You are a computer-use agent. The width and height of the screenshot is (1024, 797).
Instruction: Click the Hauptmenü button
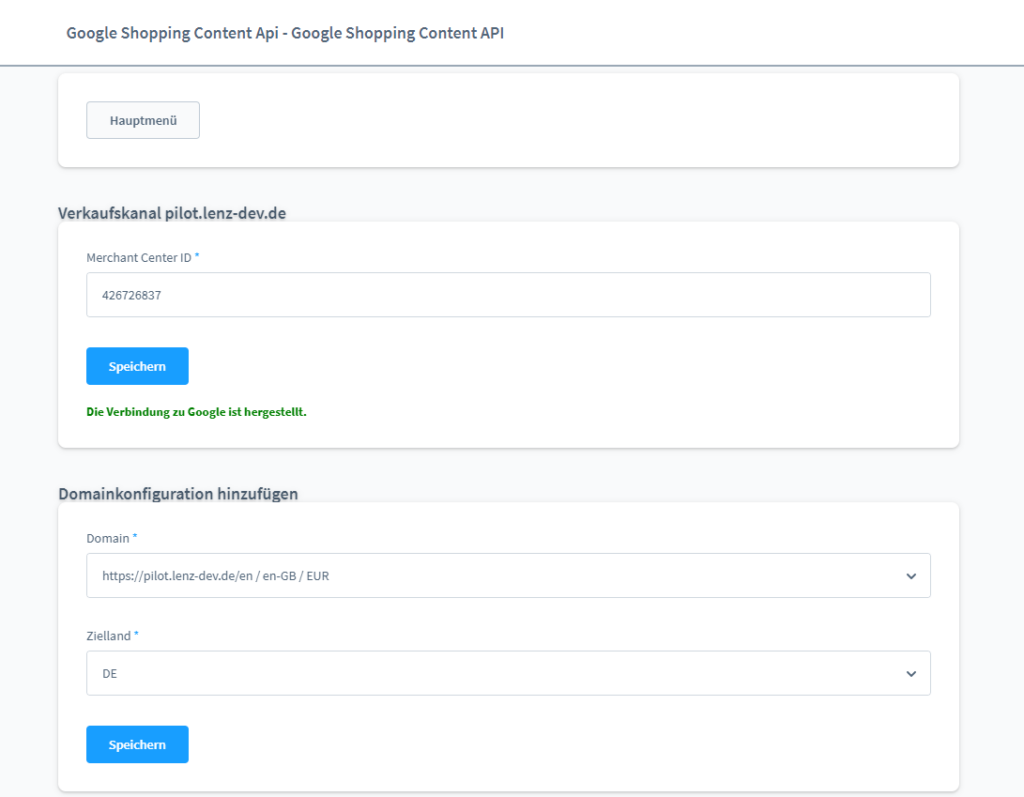click(143, 120)
